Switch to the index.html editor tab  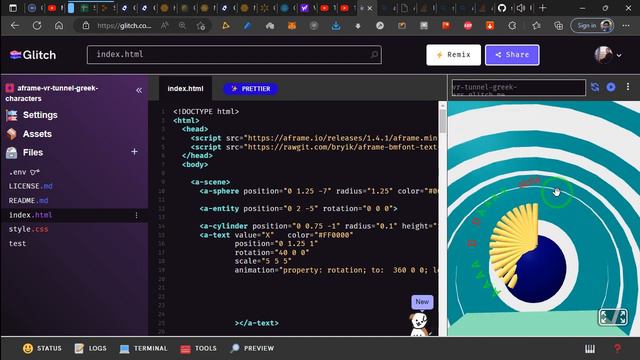tap(185, 89)
